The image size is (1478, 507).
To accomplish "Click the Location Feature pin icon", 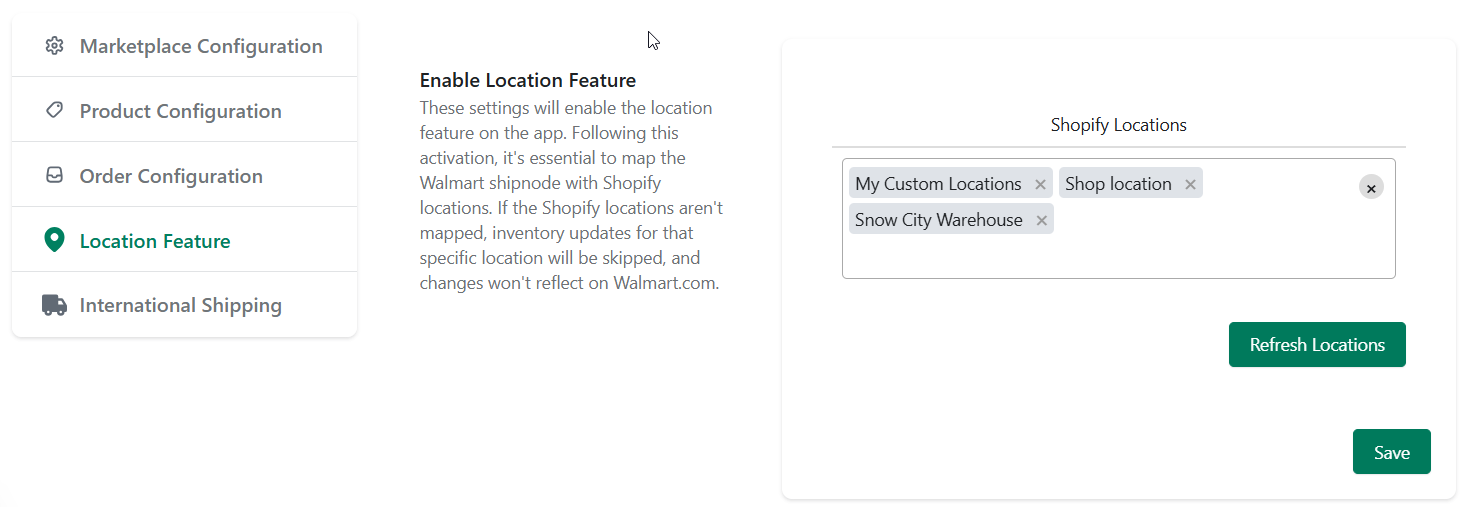I will click(x=54, y=240).
